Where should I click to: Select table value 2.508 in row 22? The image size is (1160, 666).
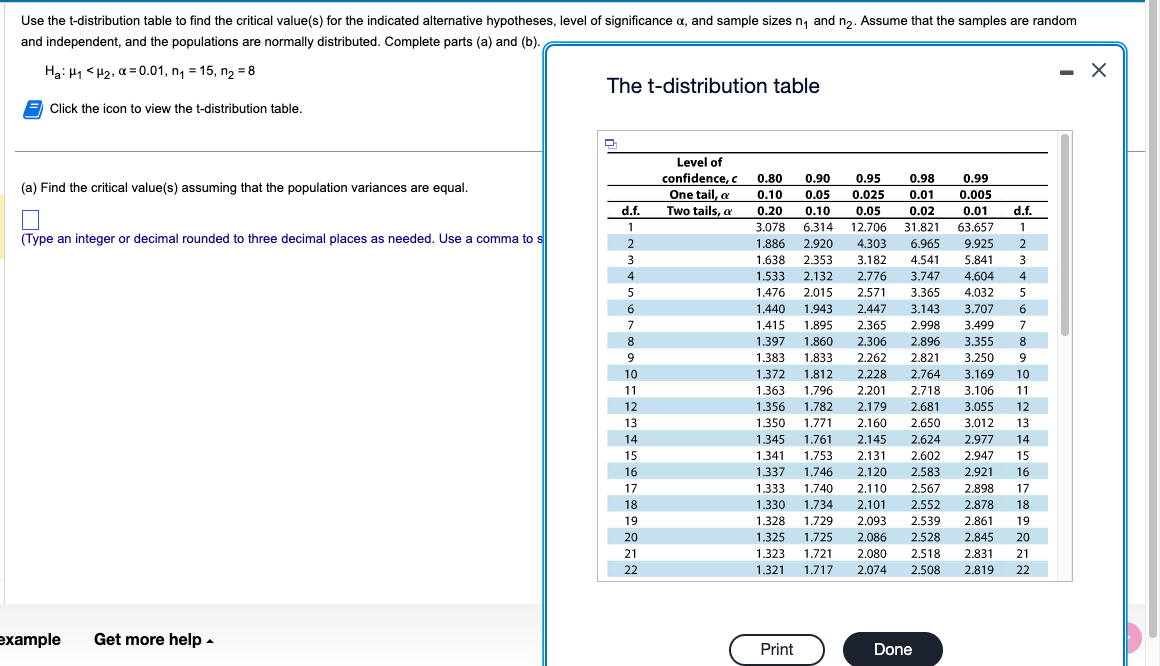925,570
